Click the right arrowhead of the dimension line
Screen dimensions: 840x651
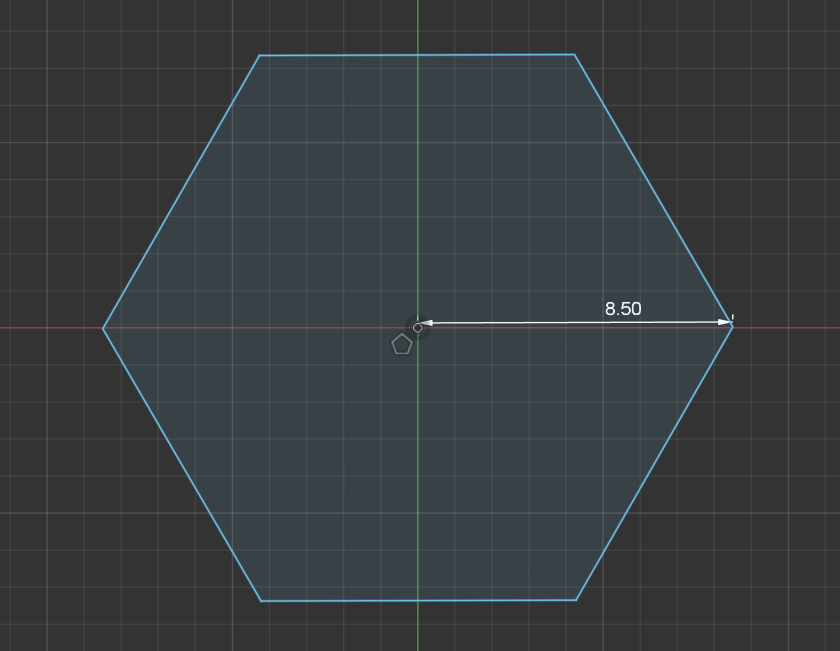725,322
